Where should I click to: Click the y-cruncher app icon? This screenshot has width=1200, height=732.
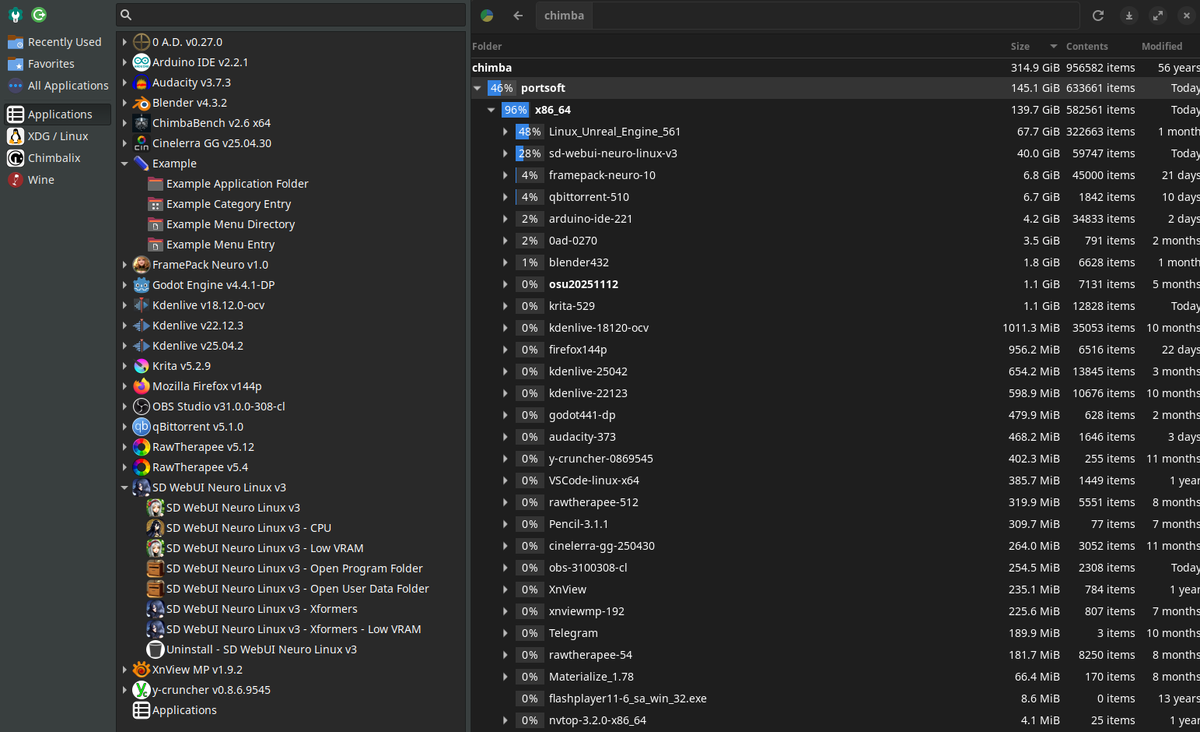[x=142, y=690]
